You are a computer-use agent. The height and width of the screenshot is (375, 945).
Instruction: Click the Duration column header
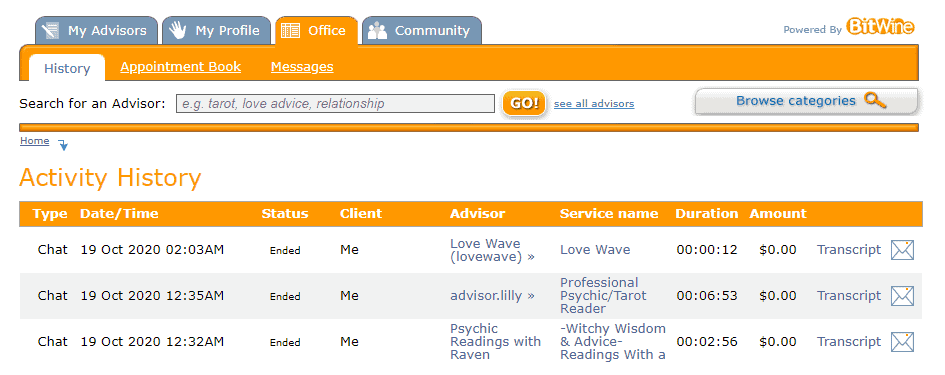point(706,214)
